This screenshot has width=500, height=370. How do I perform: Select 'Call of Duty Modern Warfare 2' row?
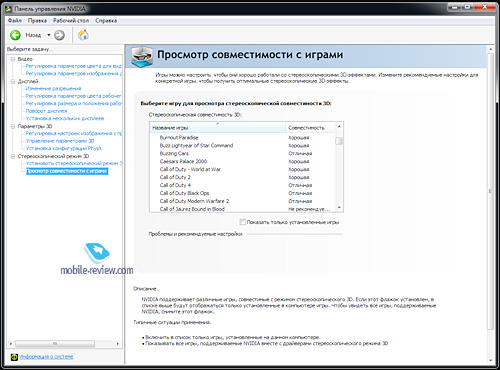(x=243, y=201)
